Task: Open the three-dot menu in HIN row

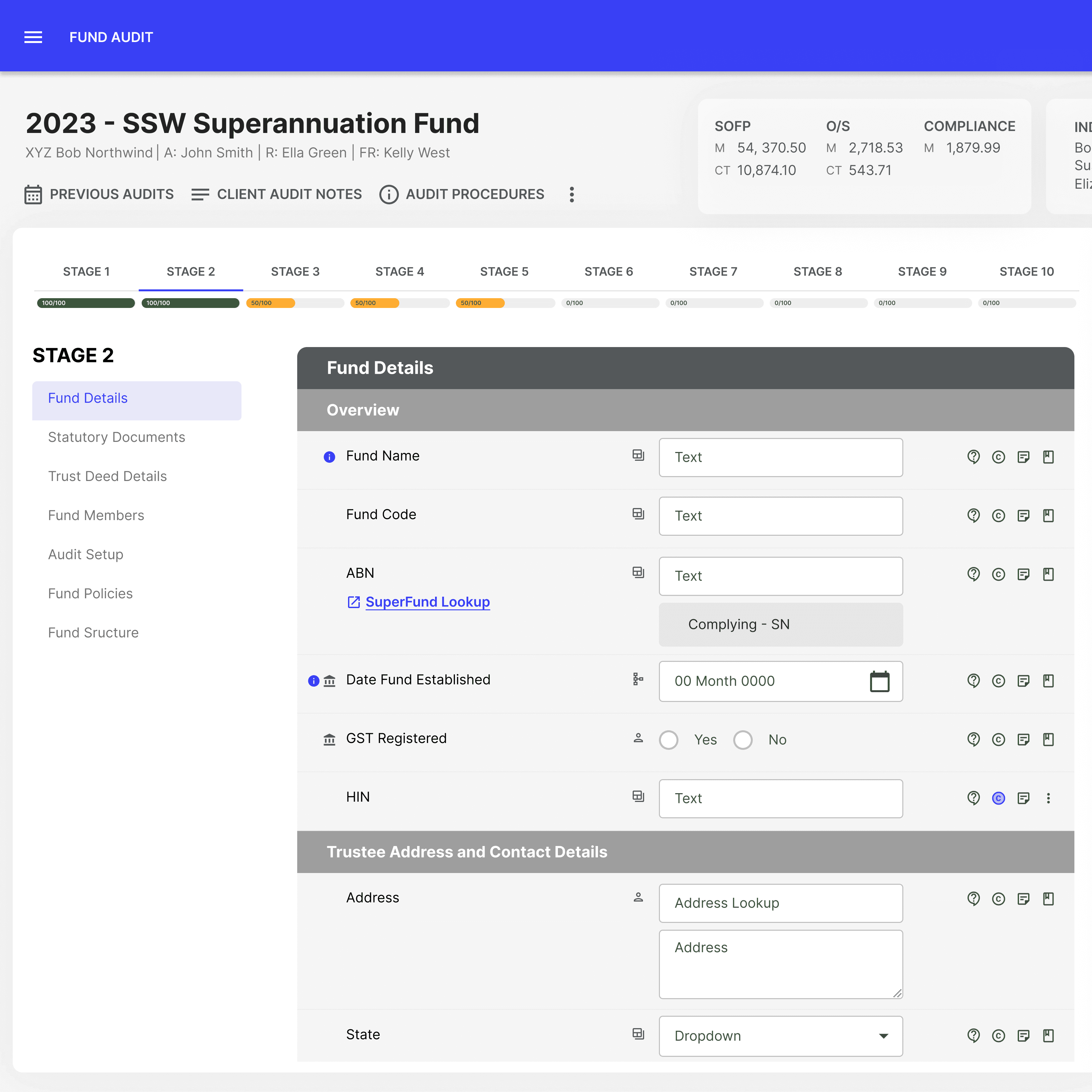Action: click(x=1048, y=798)
